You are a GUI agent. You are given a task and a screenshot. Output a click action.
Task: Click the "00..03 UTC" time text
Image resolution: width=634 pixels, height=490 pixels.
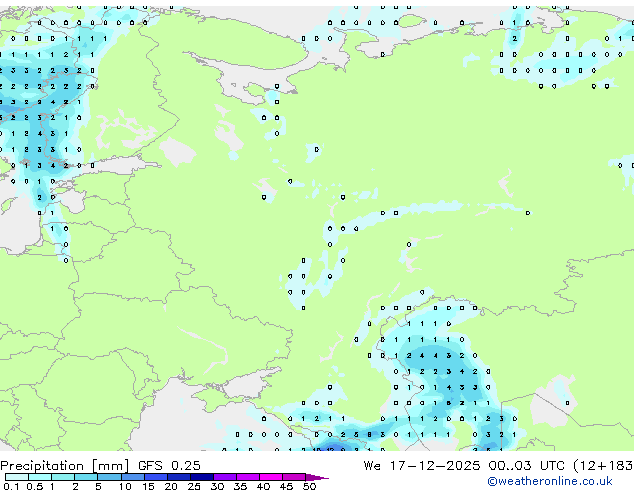[x=526, y=466]
